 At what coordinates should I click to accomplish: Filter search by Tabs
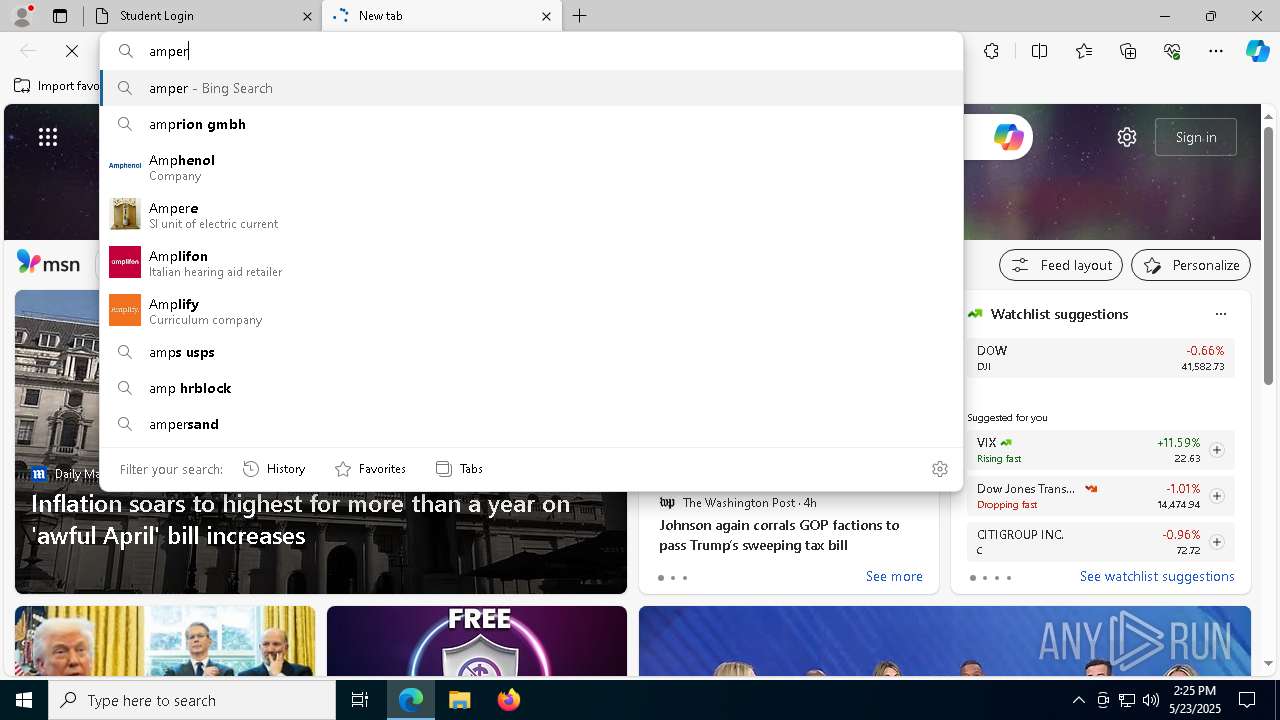point(459,468)
